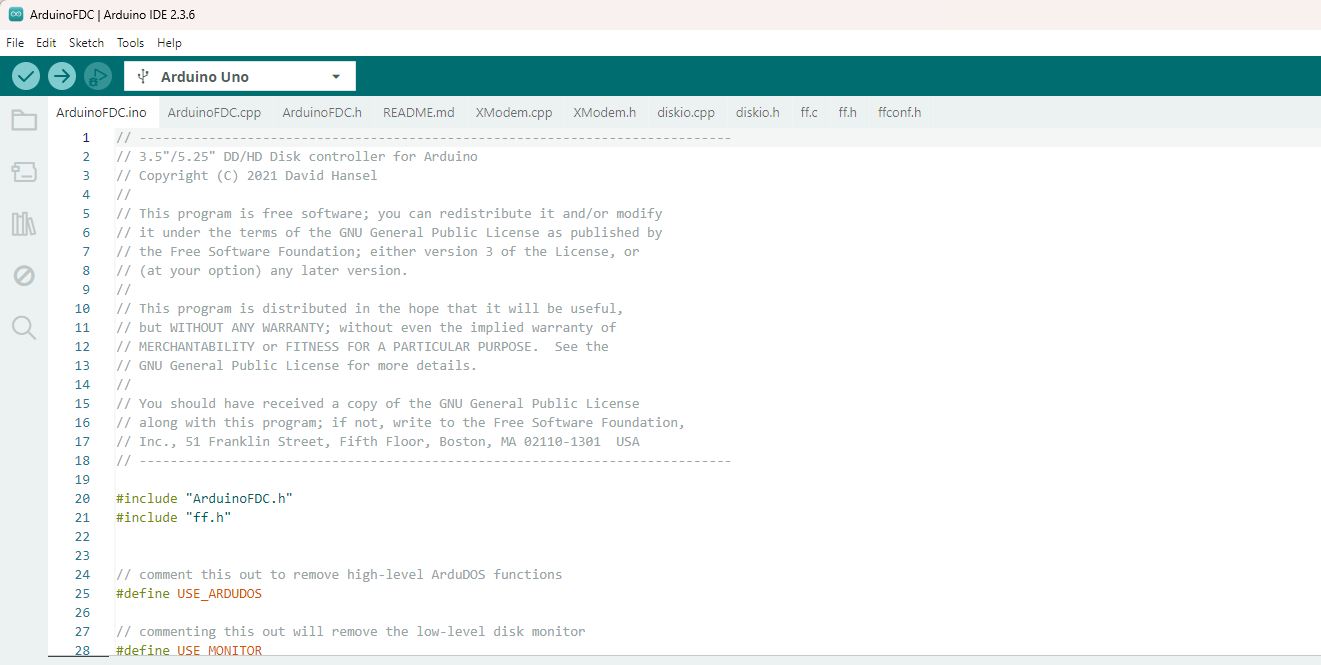Viewport: 1321px width, 665px height.
Task: Switch to the diskio.cpp tab
Action: (685, 113)
